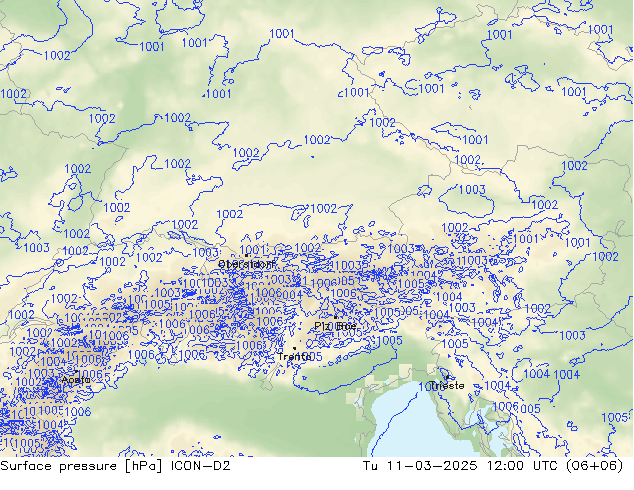This screenshot has width=634, height=490.
Task: Click the Oberstdorf city label
Action: tap(247, 264)
